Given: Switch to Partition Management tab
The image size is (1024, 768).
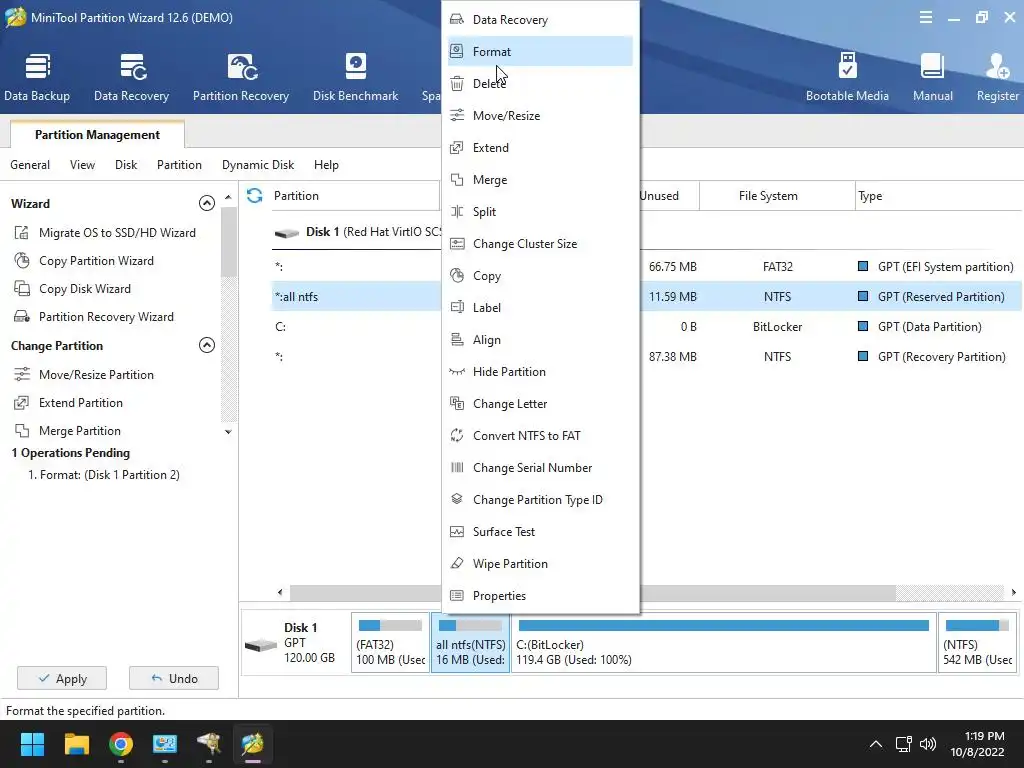Looking at the screenshot, I should (97, 135).
